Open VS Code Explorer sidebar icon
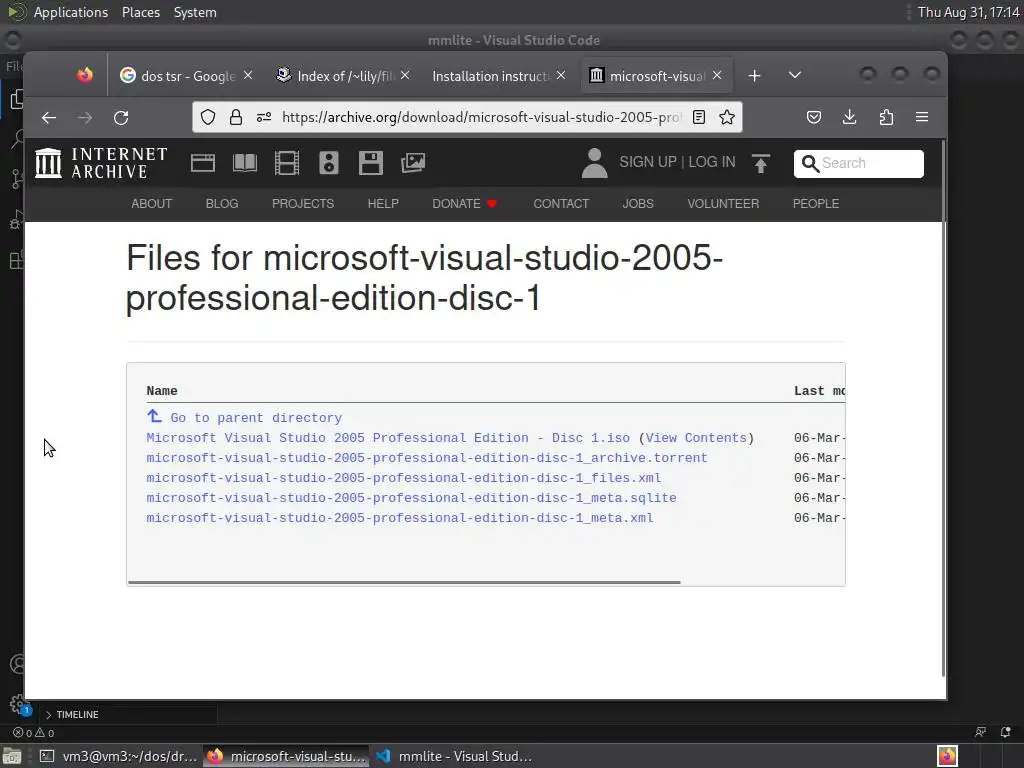 click(x=16, y=99)
